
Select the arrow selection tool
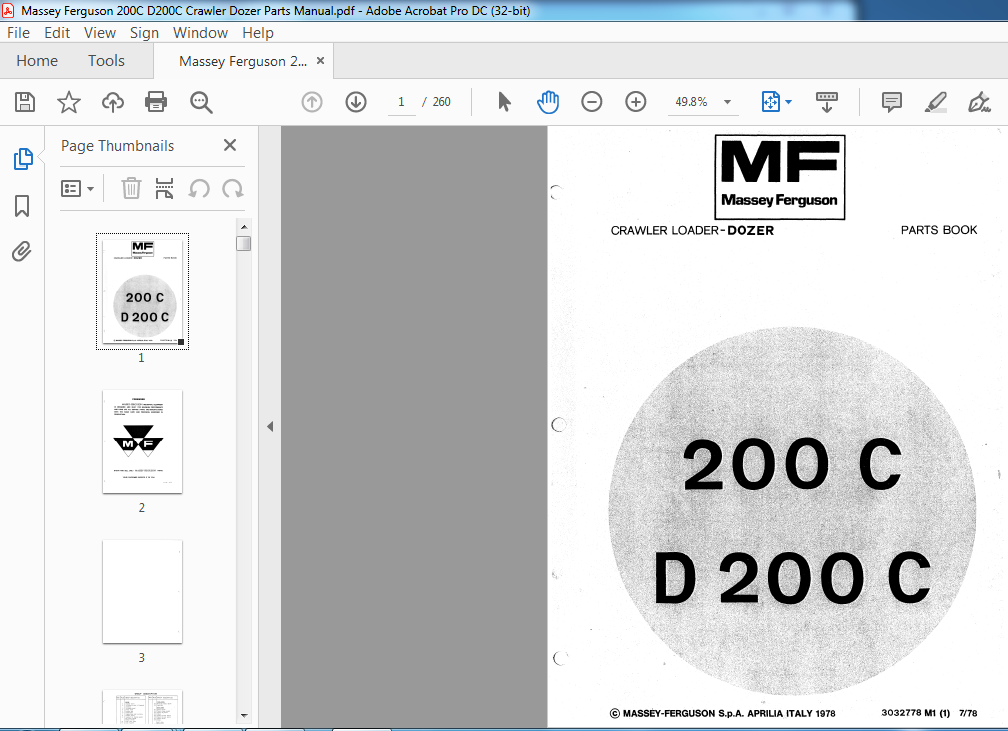pos(505,102)
